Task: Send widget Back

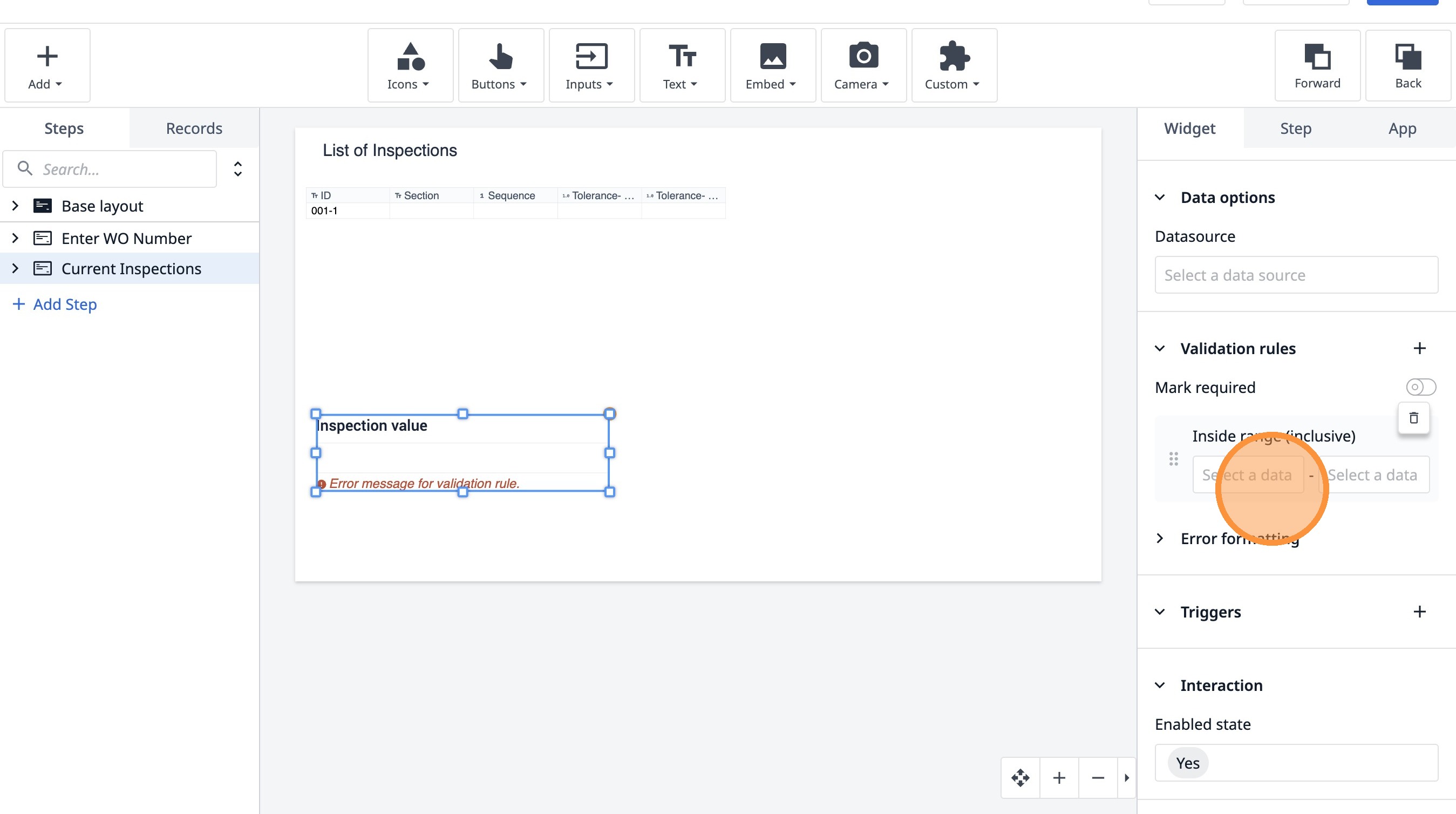Action: click(x=1407, y=65)
